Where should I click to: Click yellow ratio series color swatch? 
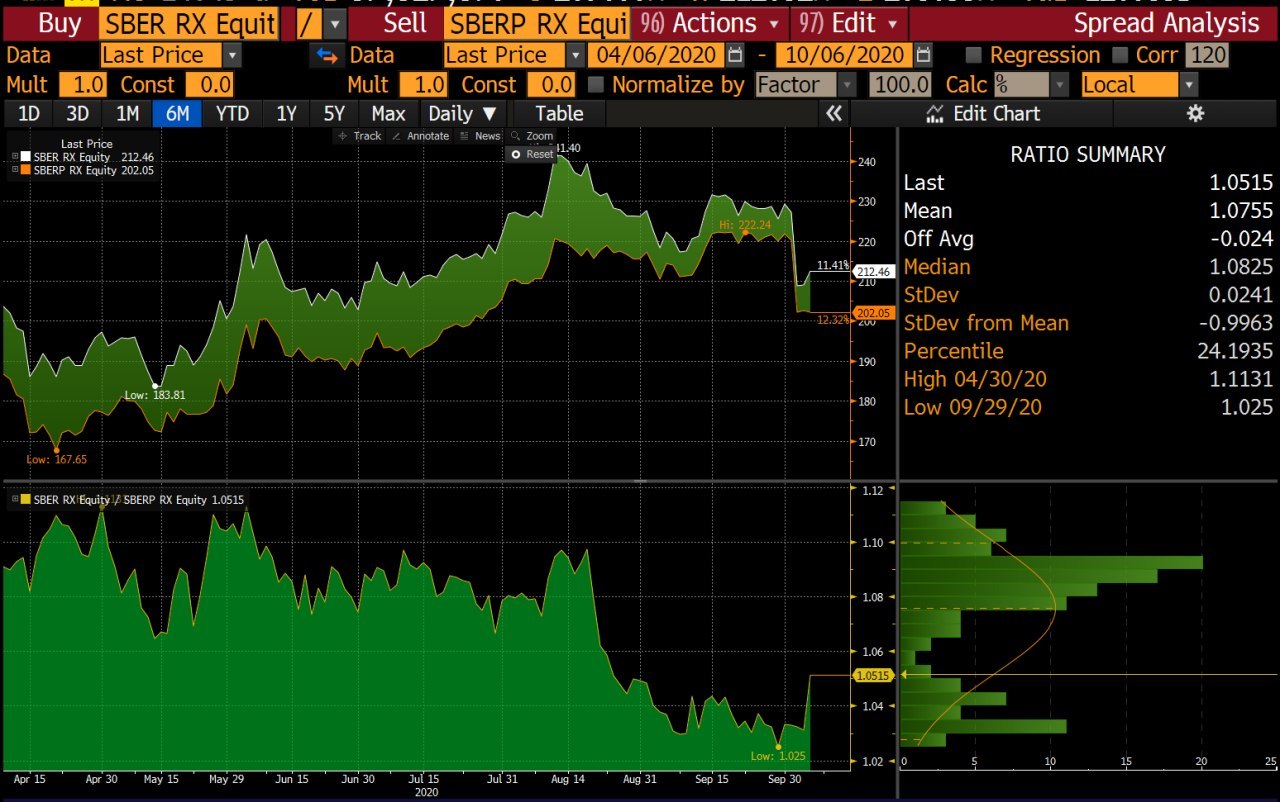(x=26, y=499)
